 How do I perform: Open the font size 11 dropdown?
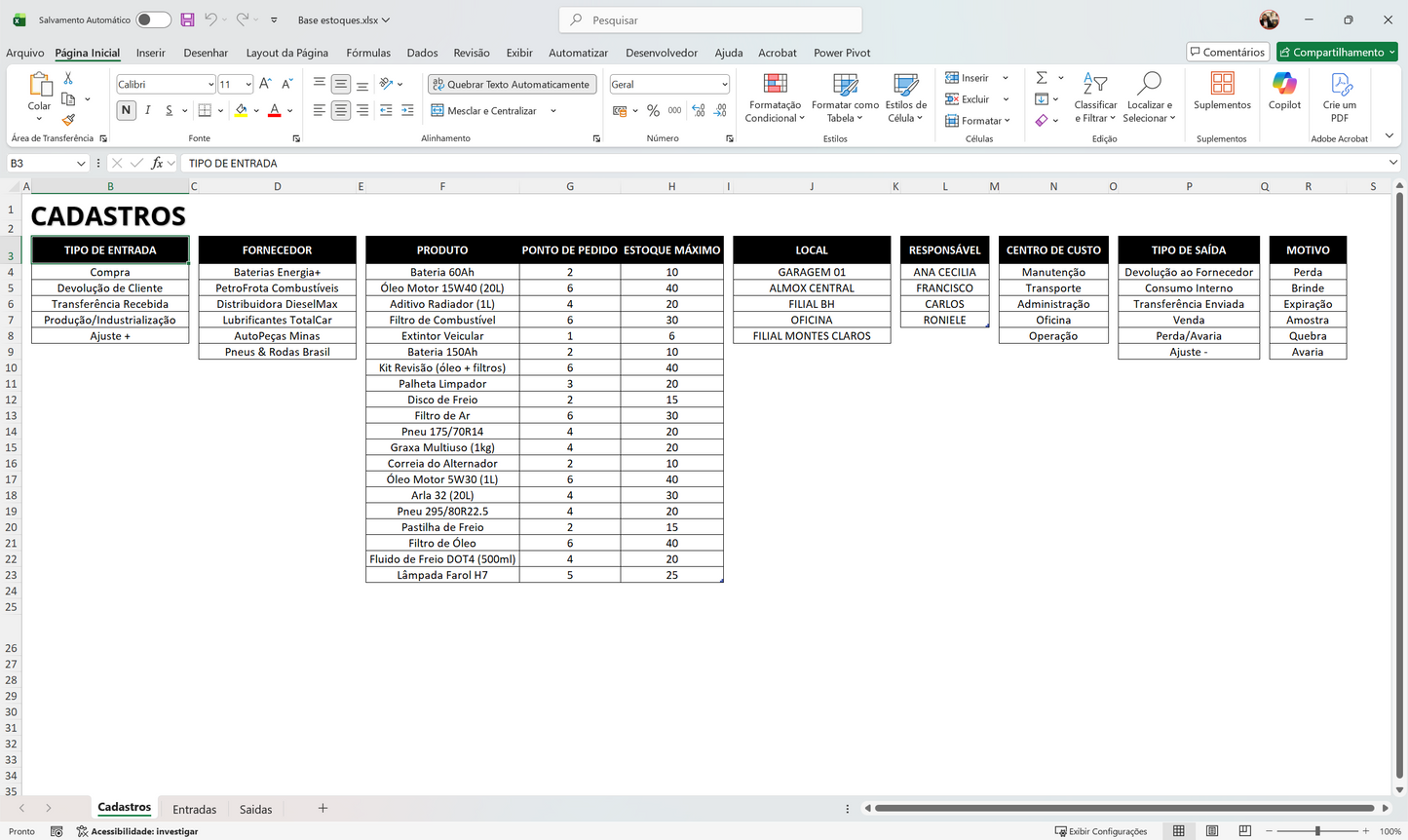click(x=248, y=85)
